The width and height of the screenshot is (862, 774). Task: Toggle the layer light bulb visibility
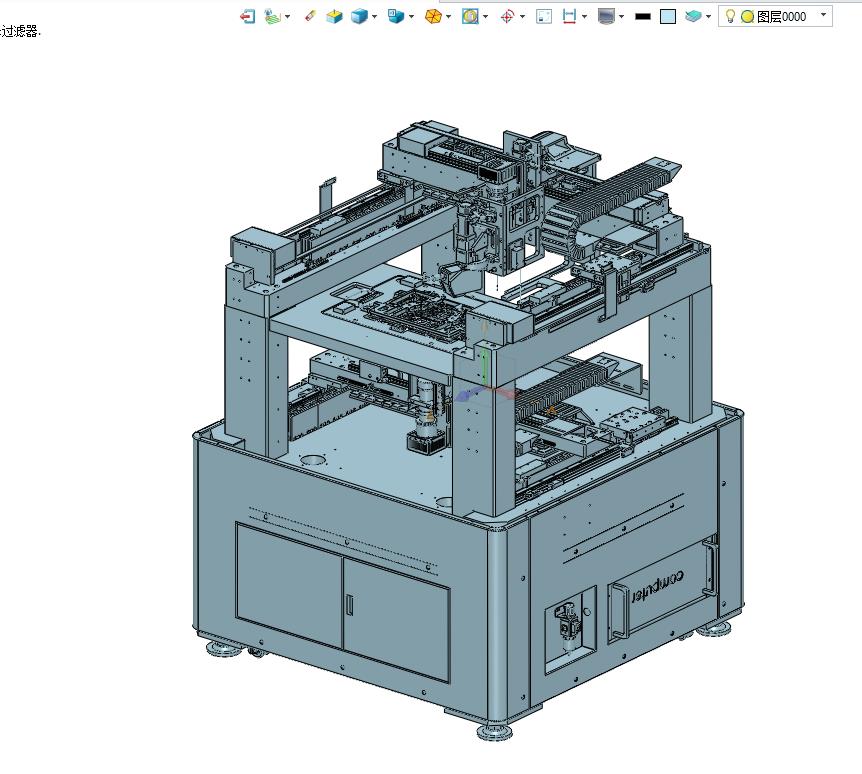click(730, 16)
